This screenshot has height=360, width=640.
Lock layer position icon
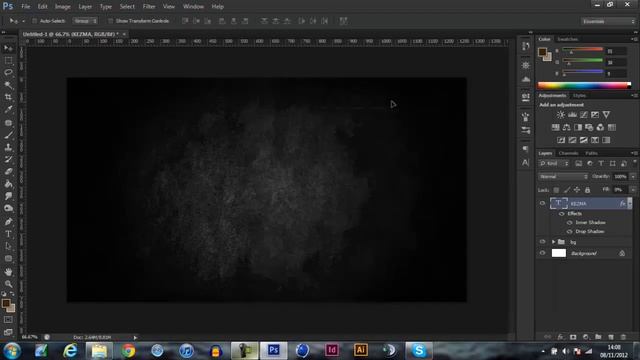(577, 190)
